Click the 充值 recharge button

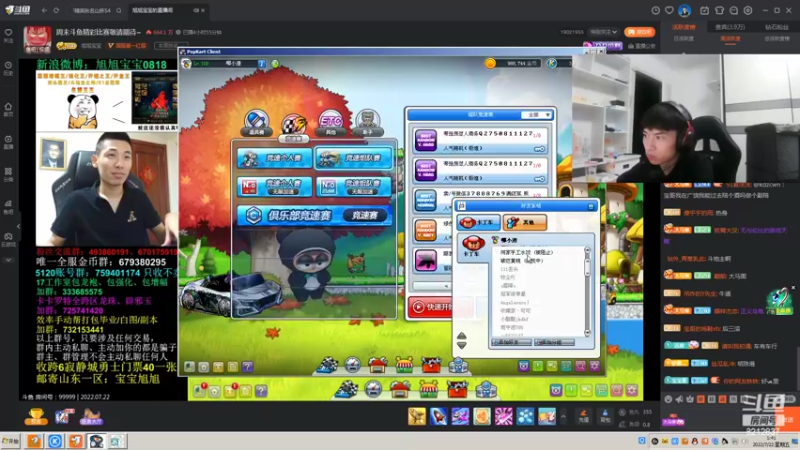584,416
